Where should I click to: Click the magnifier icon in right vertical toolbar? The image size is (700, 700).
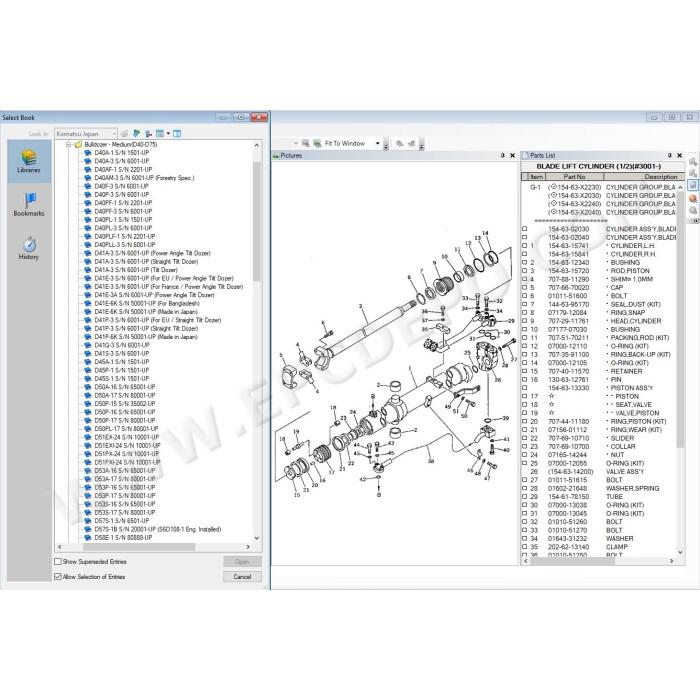coord(693,210)
